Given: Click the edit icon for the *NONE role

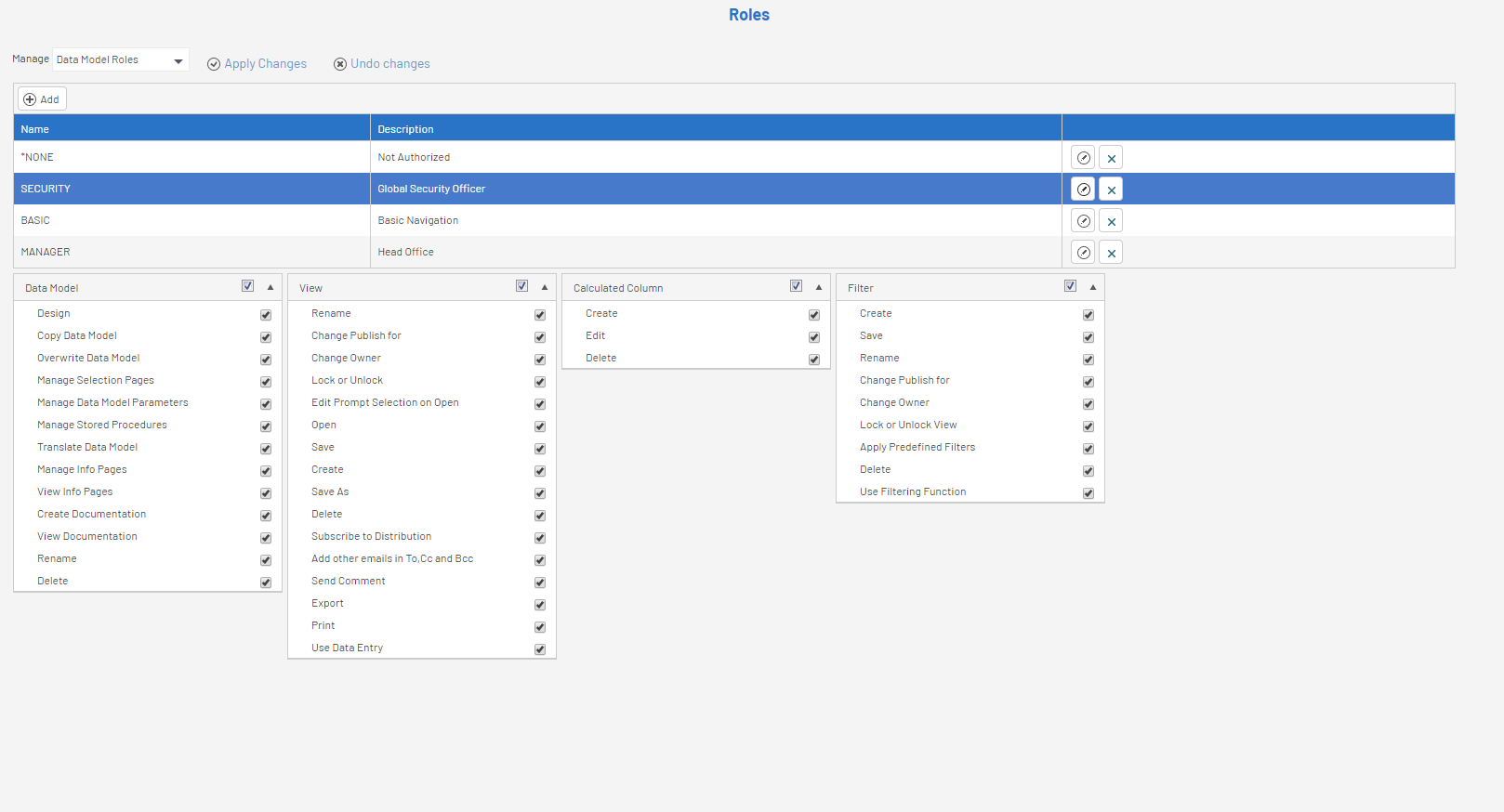Looking at the screenshot, I should click(1083, 158).
